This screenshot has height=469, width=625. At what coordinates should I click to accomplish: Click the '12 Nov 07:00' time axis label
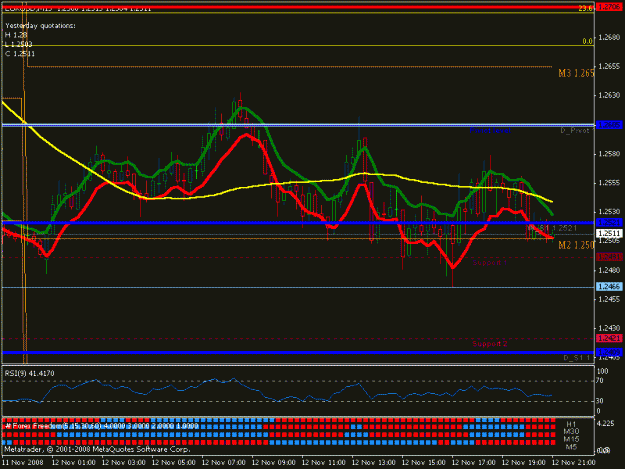[224, 463]
